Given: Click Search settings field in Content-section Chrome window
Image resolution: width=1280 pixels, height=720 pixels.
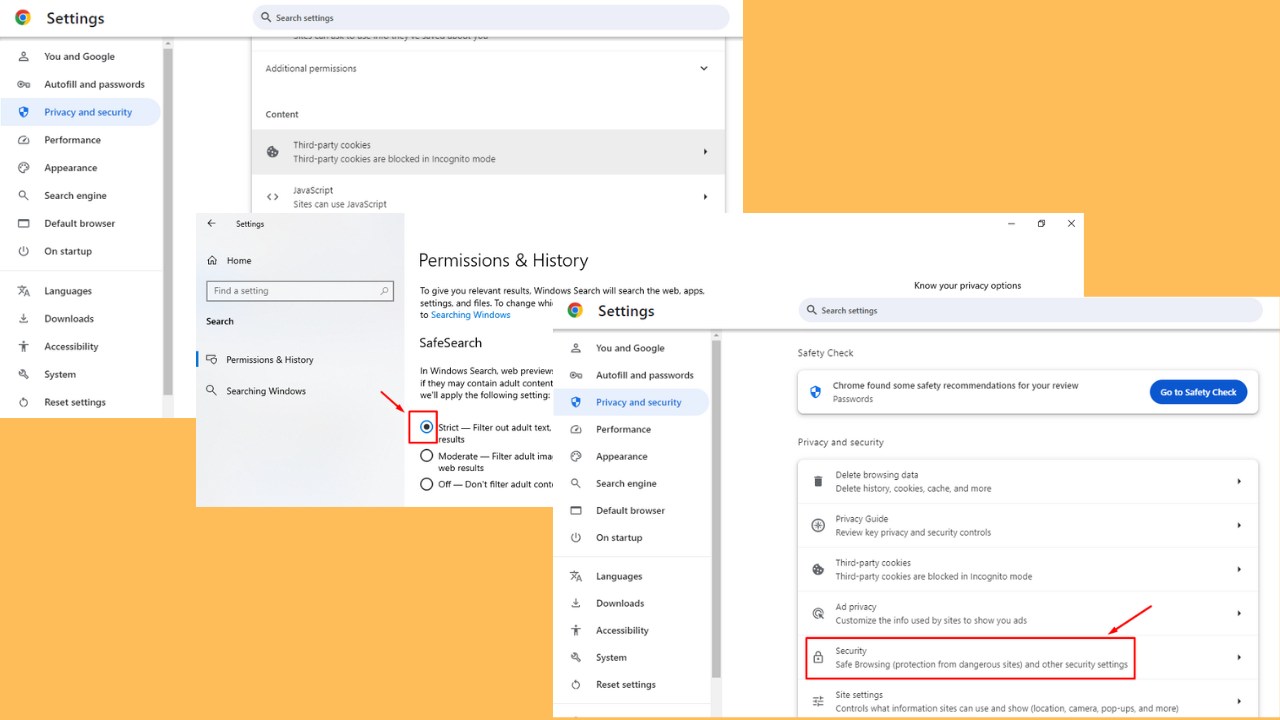Looking at the screenshot, I should [x=491, y=17].
